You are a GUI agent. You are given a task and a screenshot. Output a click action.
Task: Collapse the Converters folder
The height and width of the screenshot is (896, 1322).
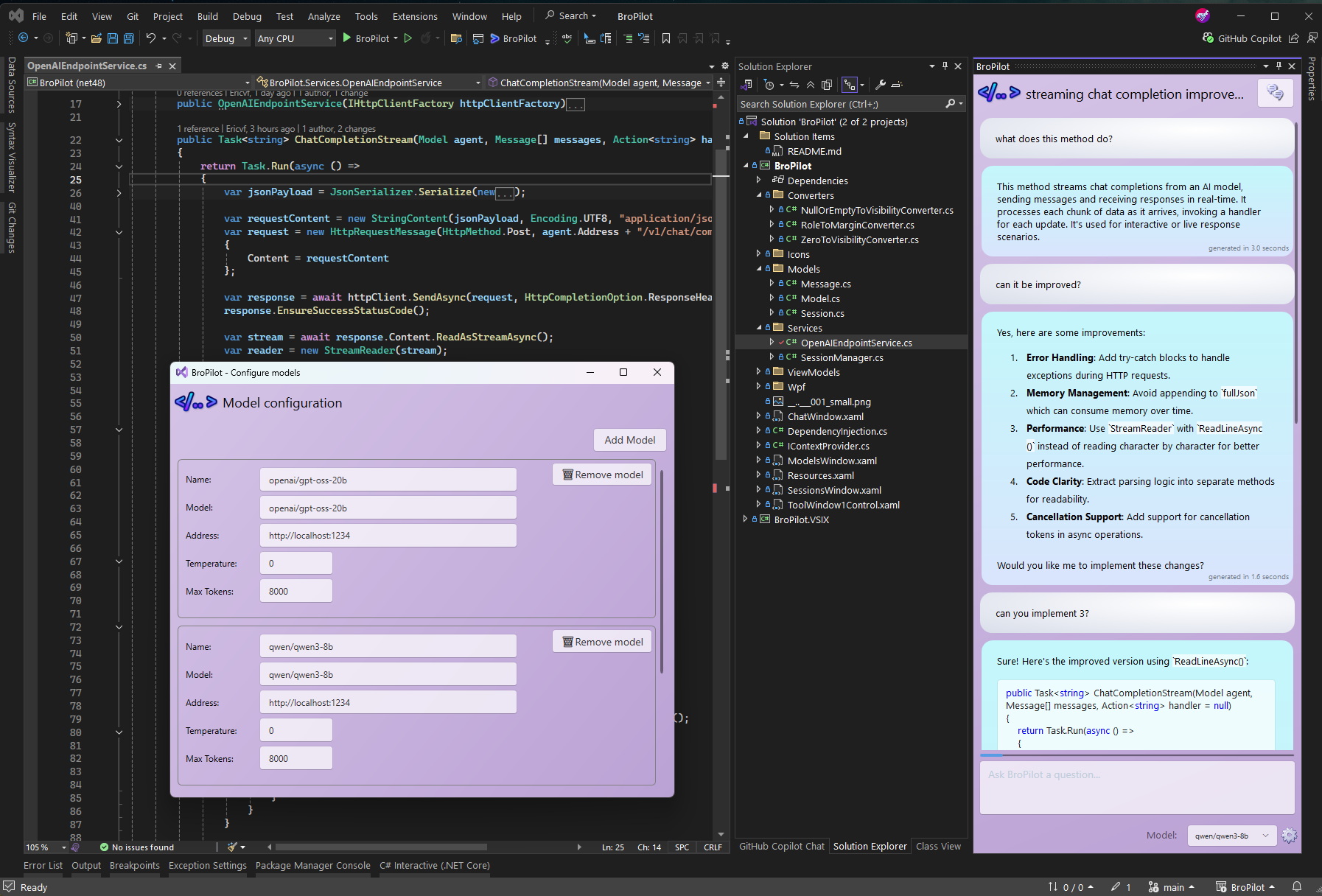pyautogui.click(x=758, y=195)
